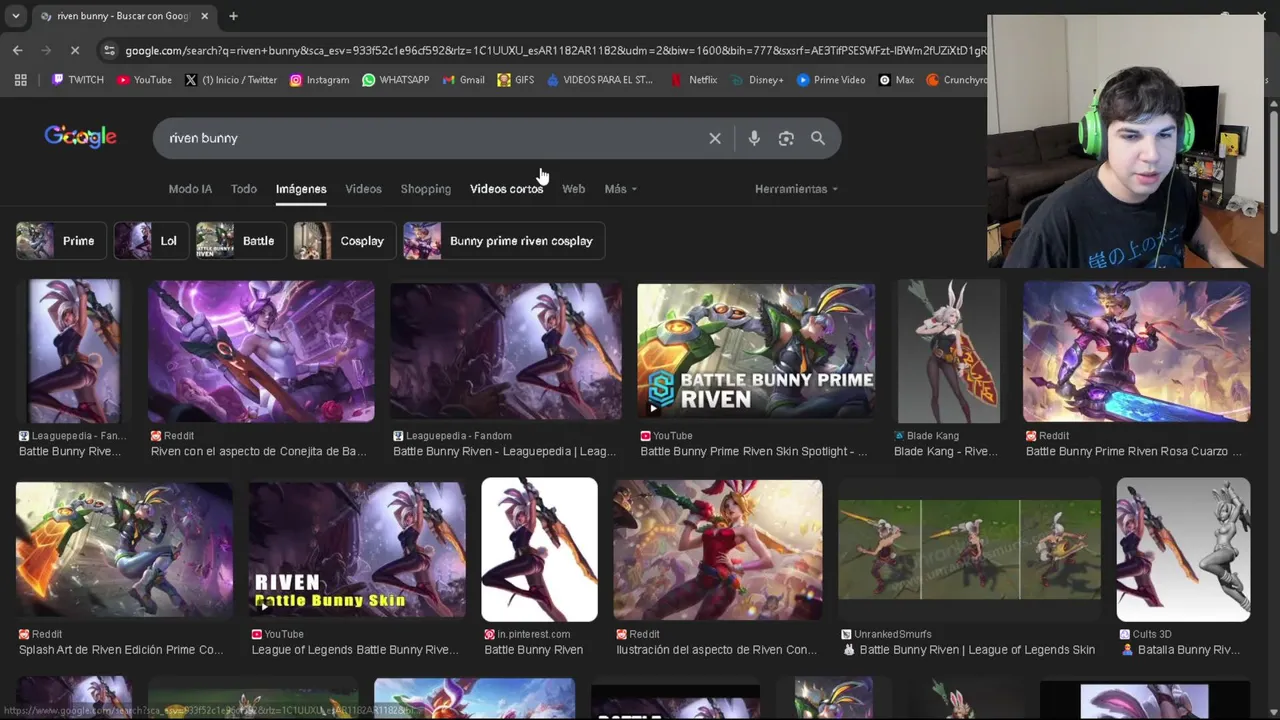Screen dimensions: 1280x720
Task: View site information icon in address bar
Action: click(x=109, y=50)
